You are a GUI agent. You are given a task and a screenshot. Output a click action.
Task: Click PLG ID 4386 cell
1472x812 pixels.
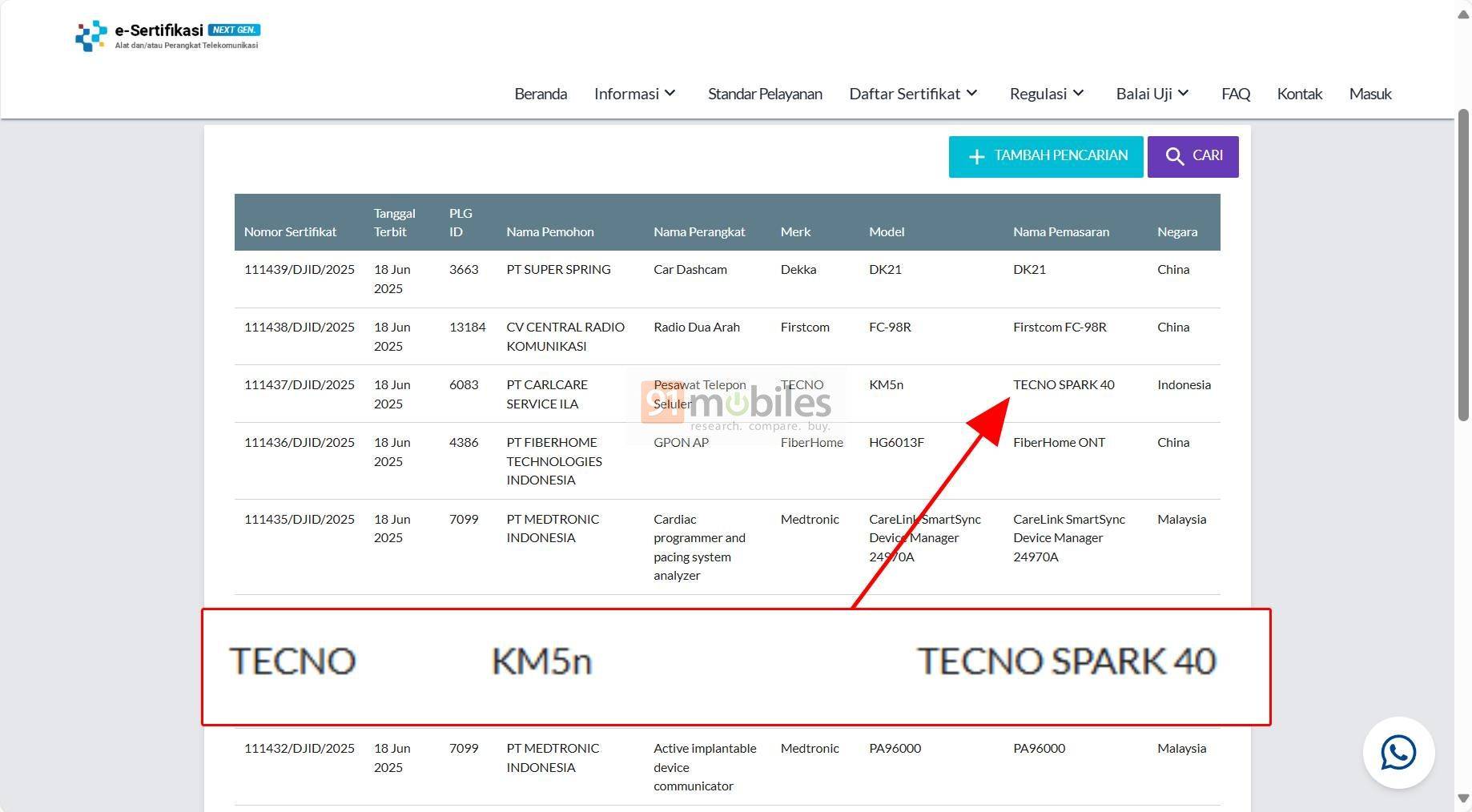pos(464,443)
